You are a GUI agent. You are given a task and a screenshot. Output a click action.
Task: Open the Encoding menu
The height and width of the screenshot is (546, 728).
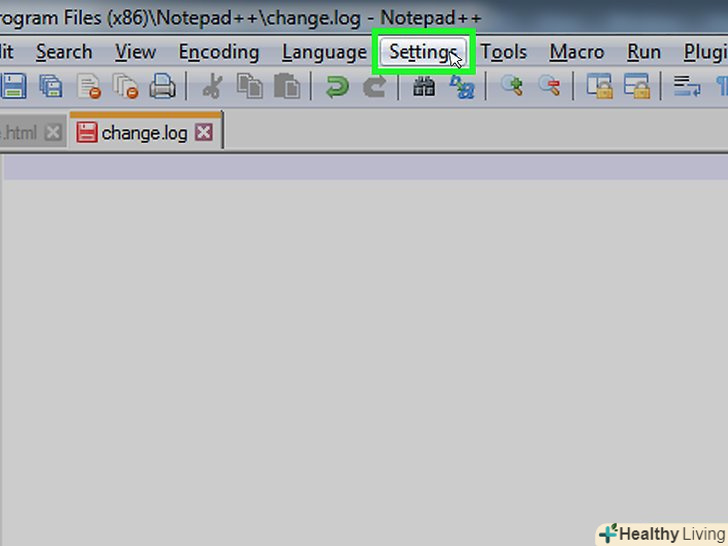coord(219,52)
